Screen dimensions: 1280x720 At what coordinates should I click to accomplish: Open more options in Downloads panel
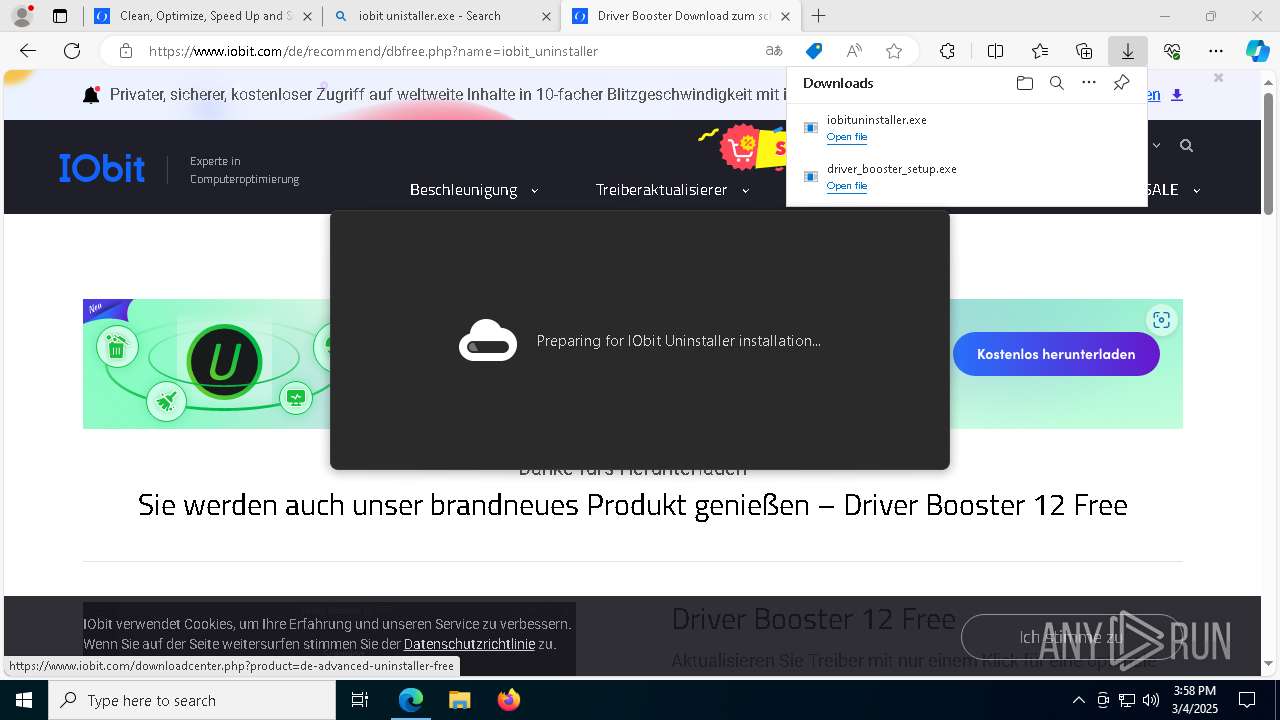(1089, 83)
